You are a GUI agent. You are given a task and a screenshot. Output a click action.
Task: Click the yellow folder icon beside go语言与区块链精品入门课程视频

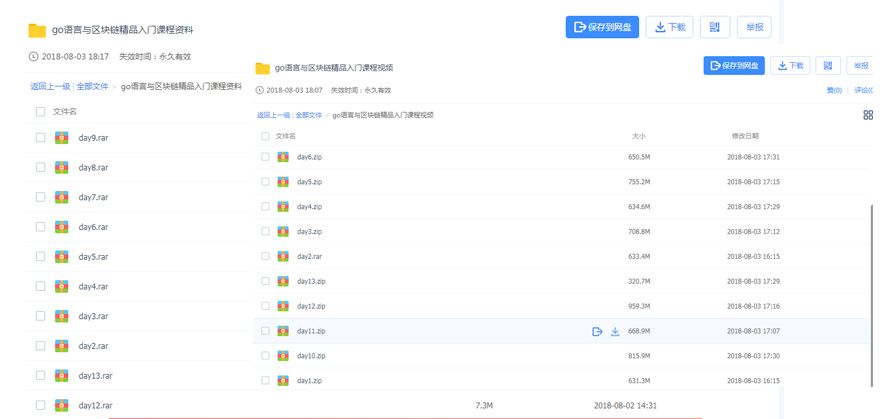coord(263,68)
